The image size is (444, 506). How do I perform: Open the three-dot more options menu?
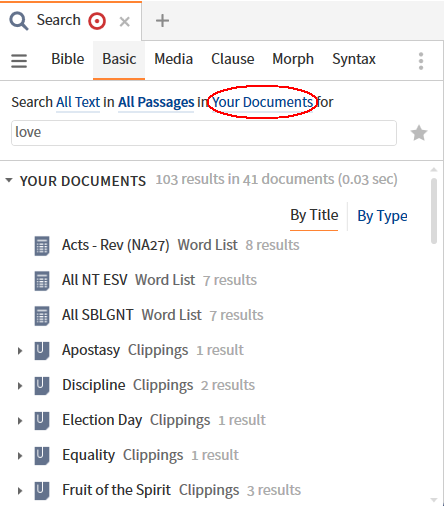tap(421, 61)
